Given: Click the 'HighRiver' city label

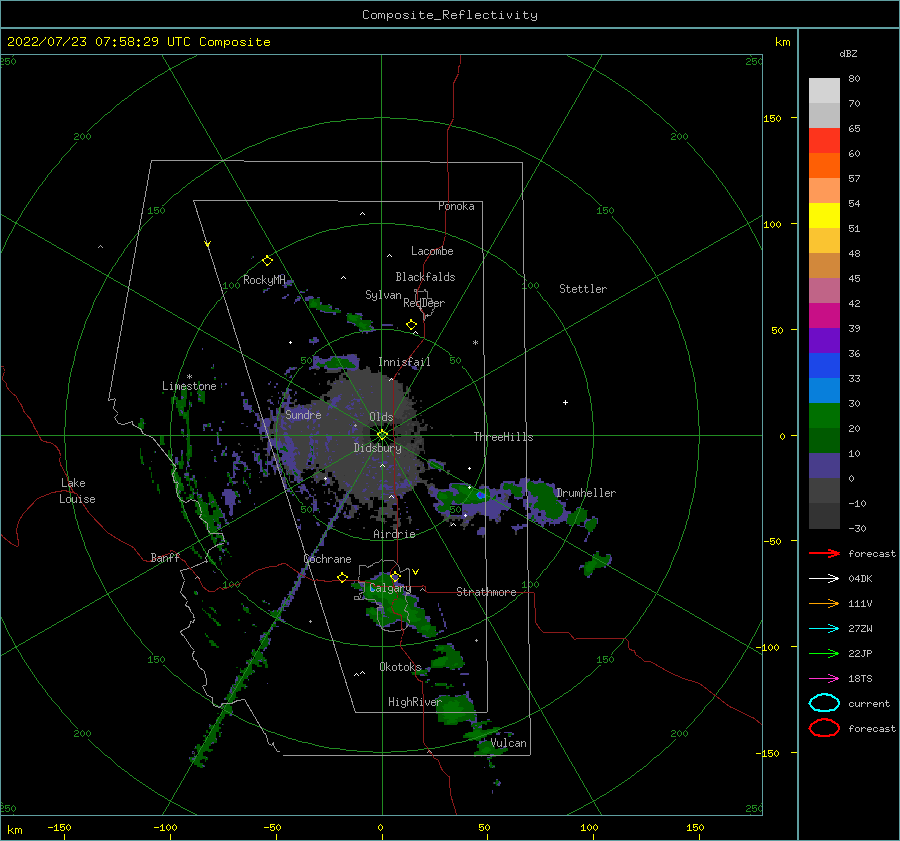Looking at the screenshot, I should tap(415, 702).
